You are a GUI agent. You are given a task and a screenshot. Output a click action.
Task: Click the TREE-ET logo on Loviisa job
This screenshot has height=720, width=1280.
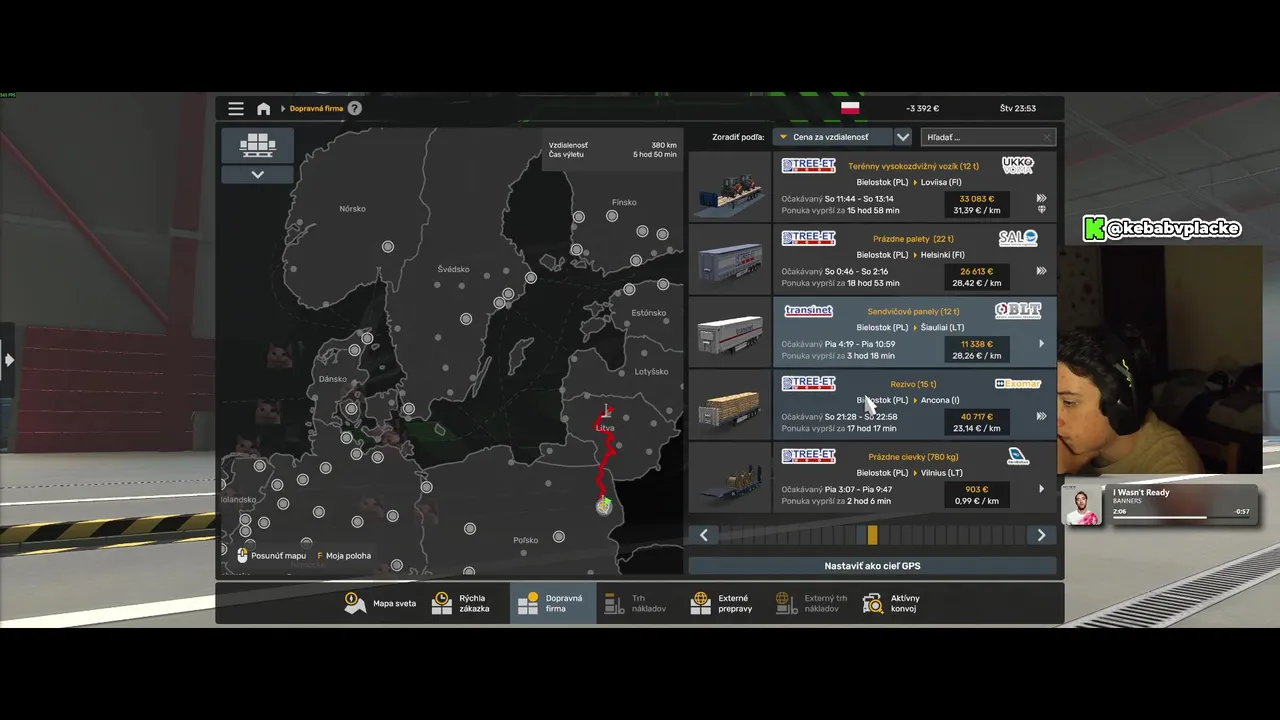[x=808, y=165]
